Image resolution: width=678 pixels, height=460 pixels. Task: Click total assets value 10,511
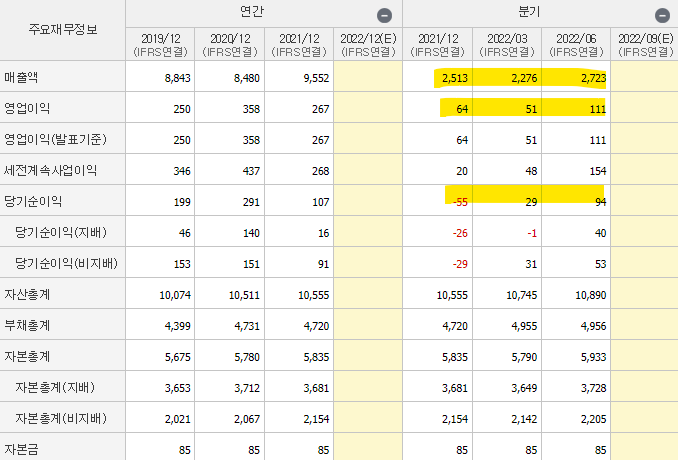pos(244,295)
